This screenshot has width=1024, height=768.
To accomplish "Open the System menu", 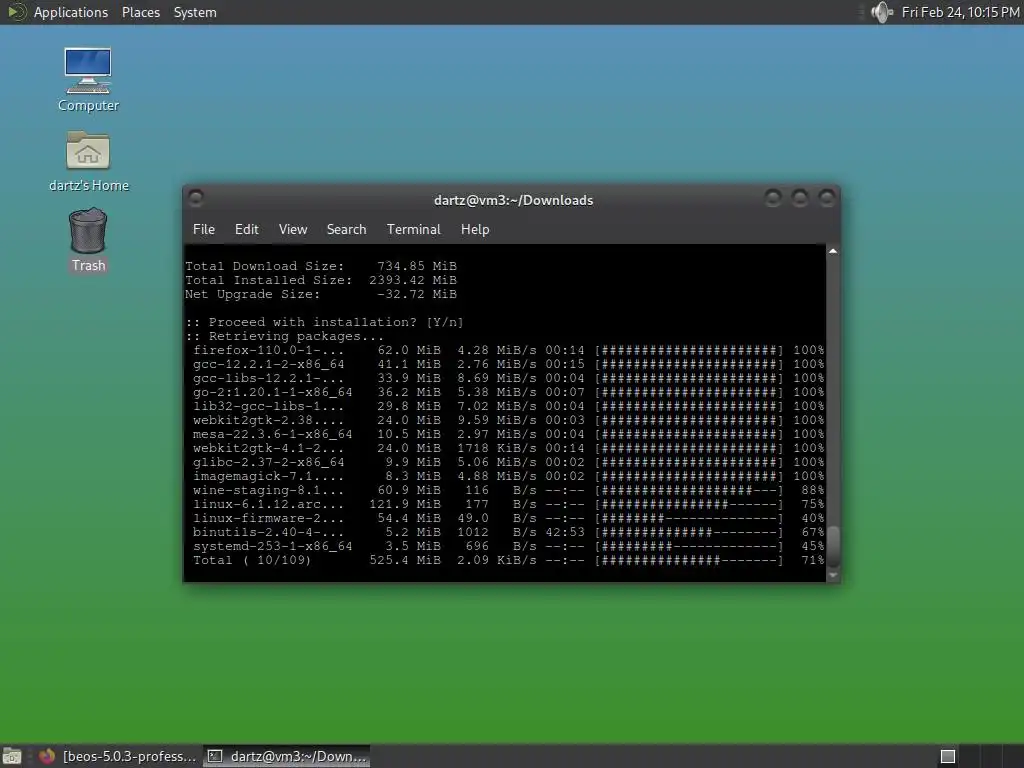I will (x=195, y=12).
